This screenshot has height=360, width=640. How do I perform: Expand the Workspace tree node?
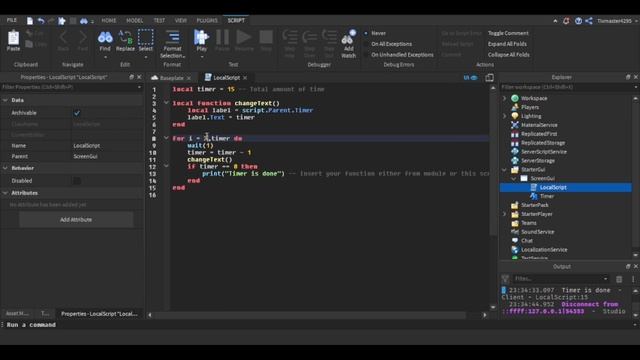click(504, 98)
